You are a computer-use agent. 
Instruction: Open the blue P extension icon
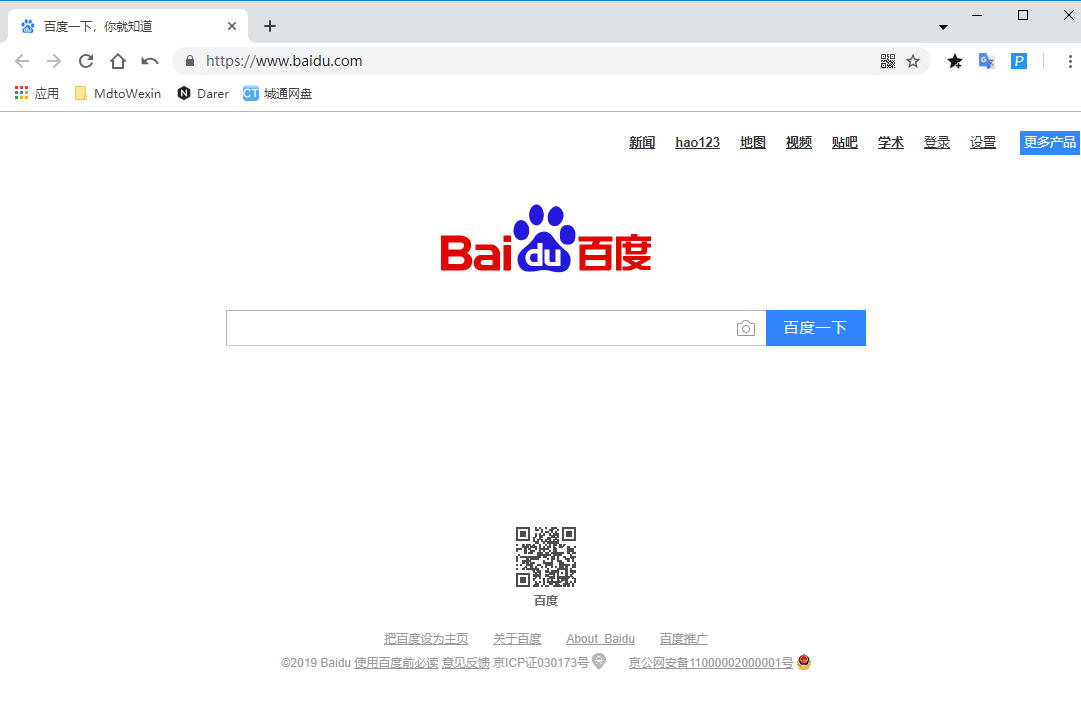1019,61
